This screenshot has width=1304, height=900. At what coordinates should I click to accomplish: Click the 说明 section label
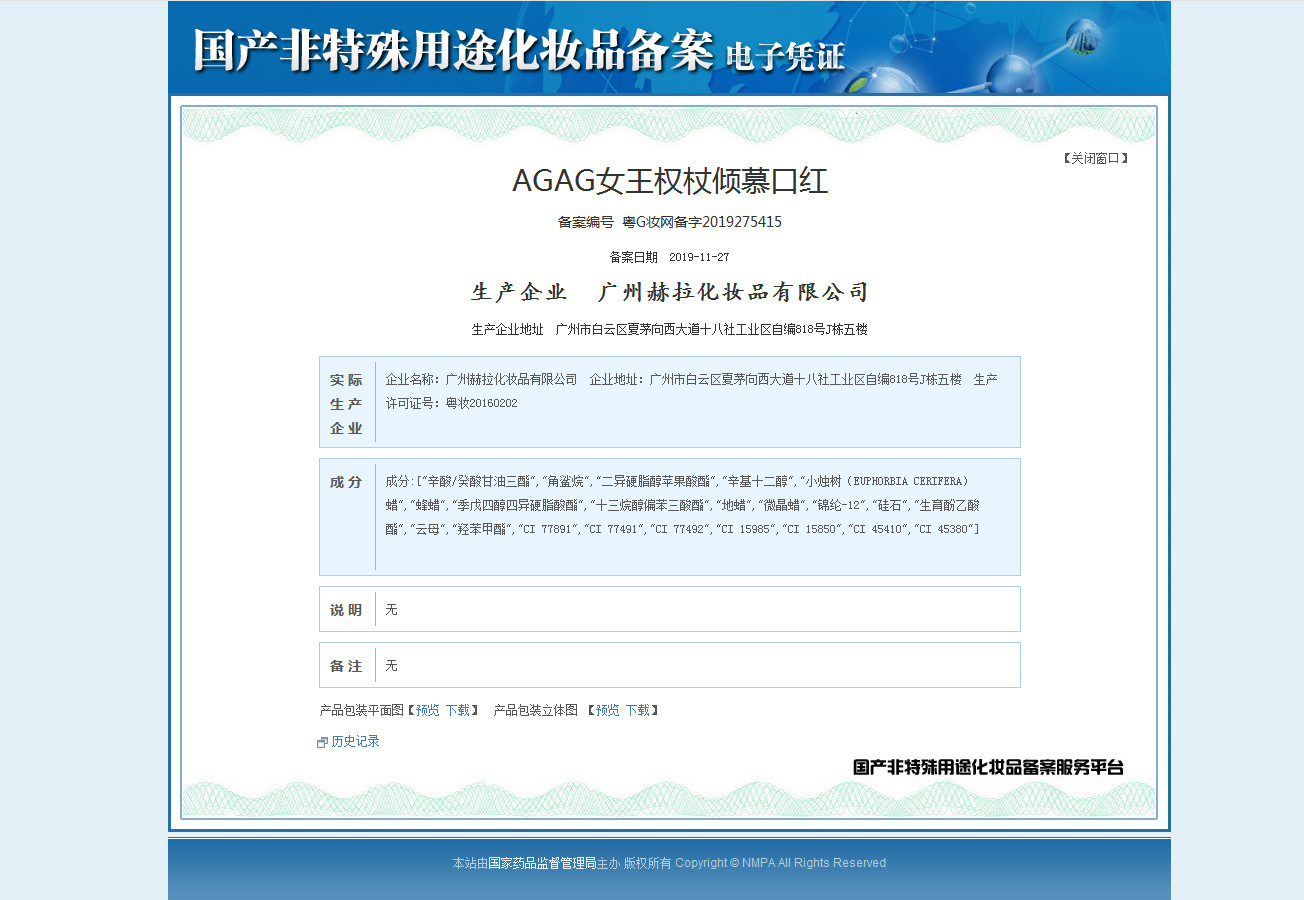pos(347,610)
